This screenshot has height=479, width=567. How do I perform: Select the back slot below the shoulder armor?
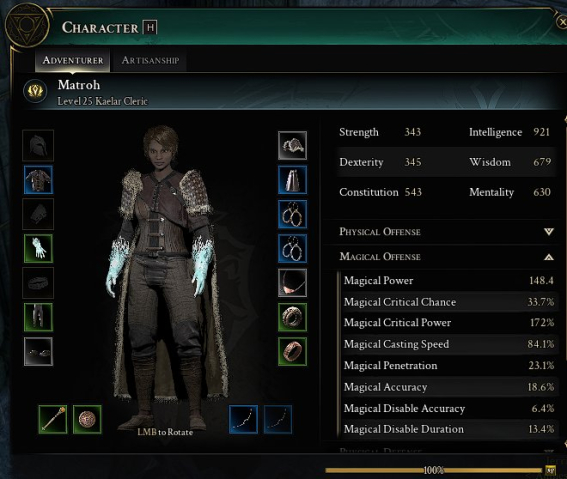[x=292, y=180]
